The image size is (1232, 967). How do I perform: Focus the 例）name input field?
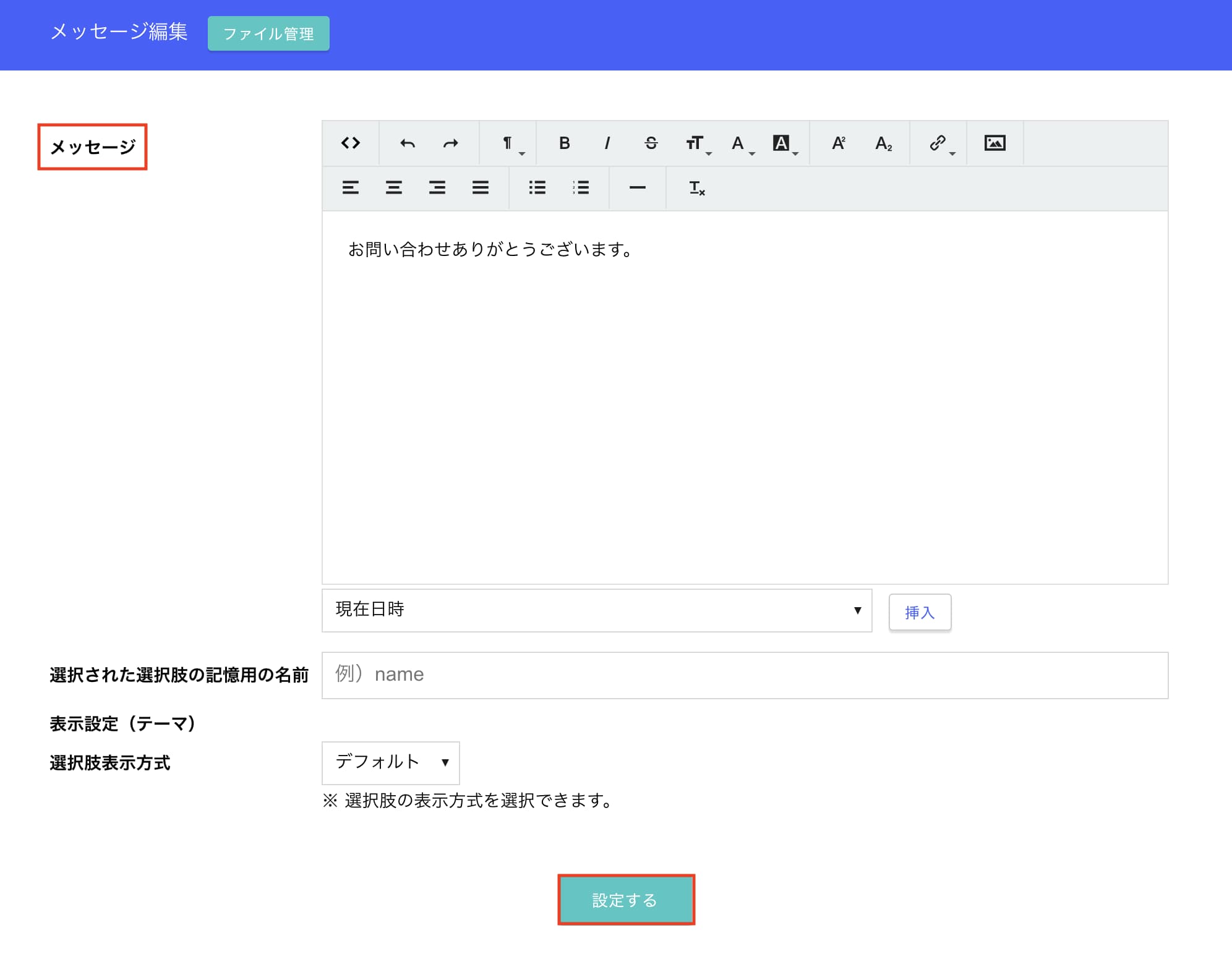(x=745, y=675)
